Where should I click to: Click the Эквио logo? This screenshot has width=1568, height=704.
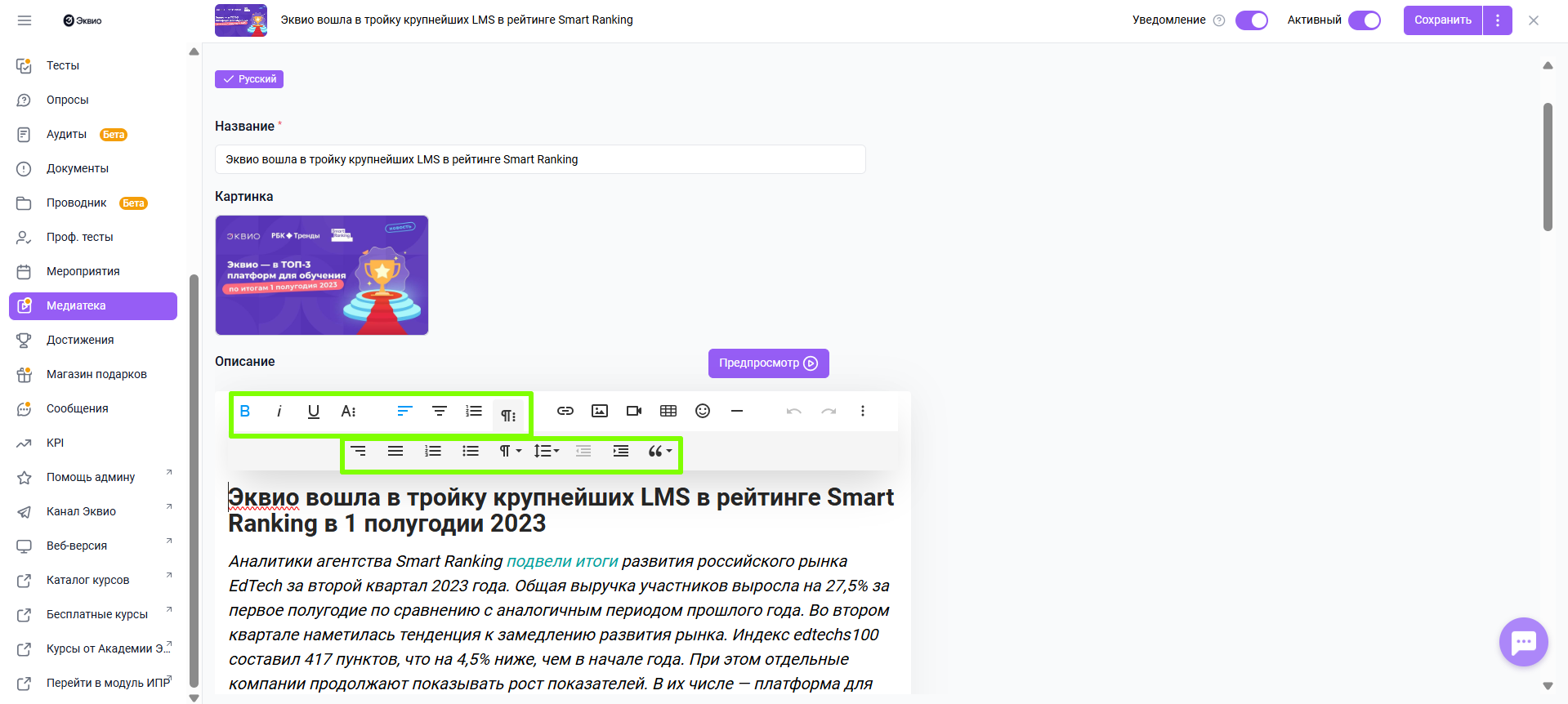click(83, 20)
